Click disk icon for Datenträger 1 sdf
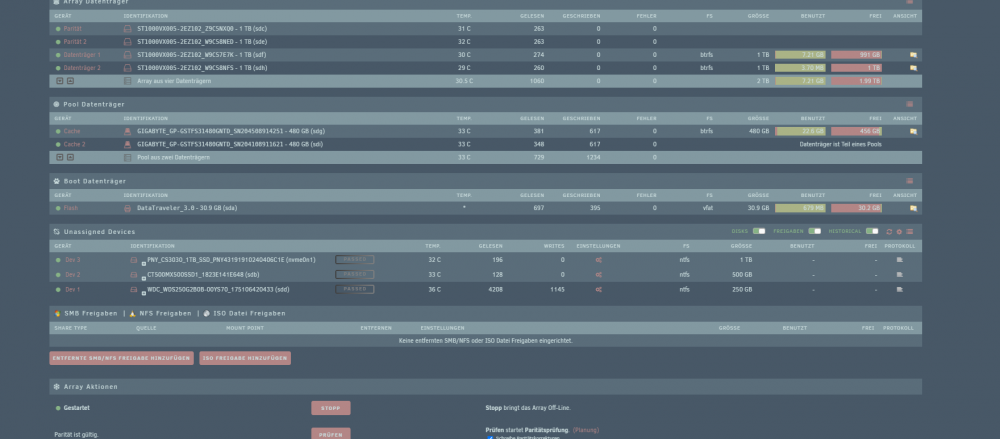The width and height of the screenshot is (1000, 439). (x=127, y=55)
